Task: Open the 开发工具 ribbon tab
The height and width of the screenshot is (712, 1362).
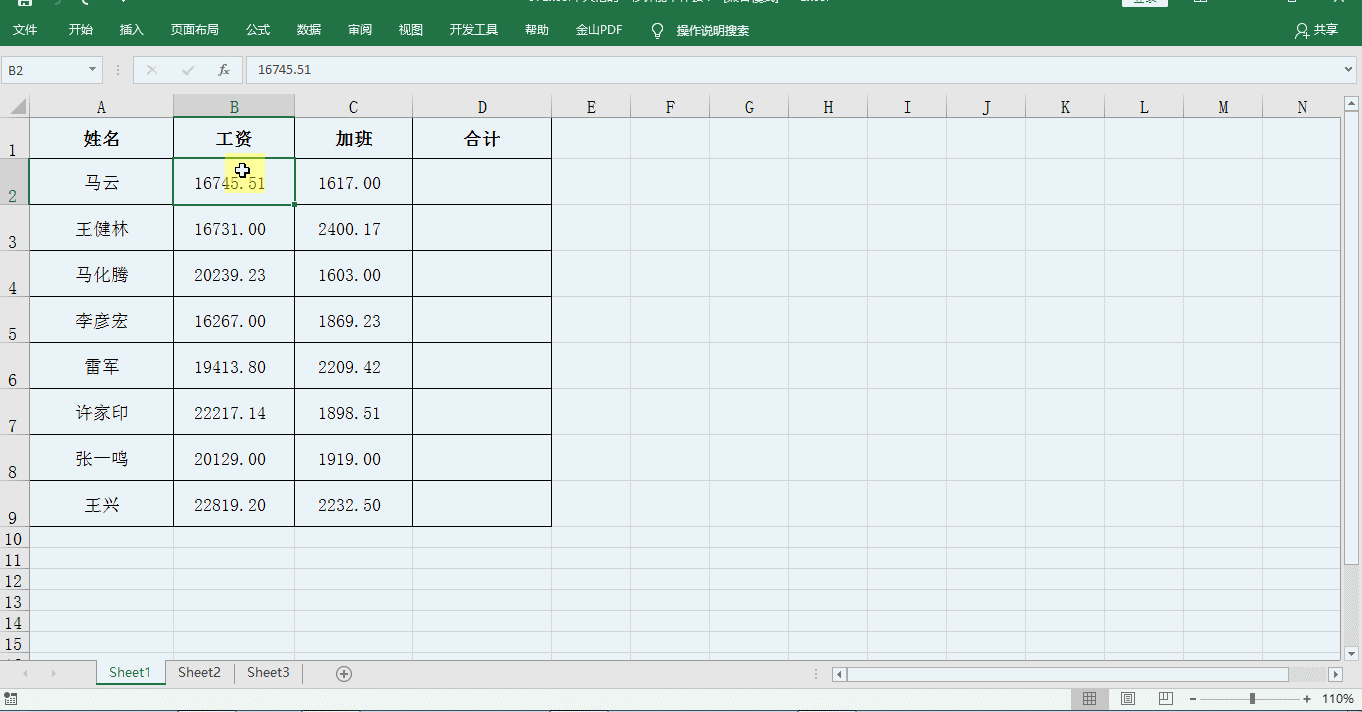Action: click(474, 30)
